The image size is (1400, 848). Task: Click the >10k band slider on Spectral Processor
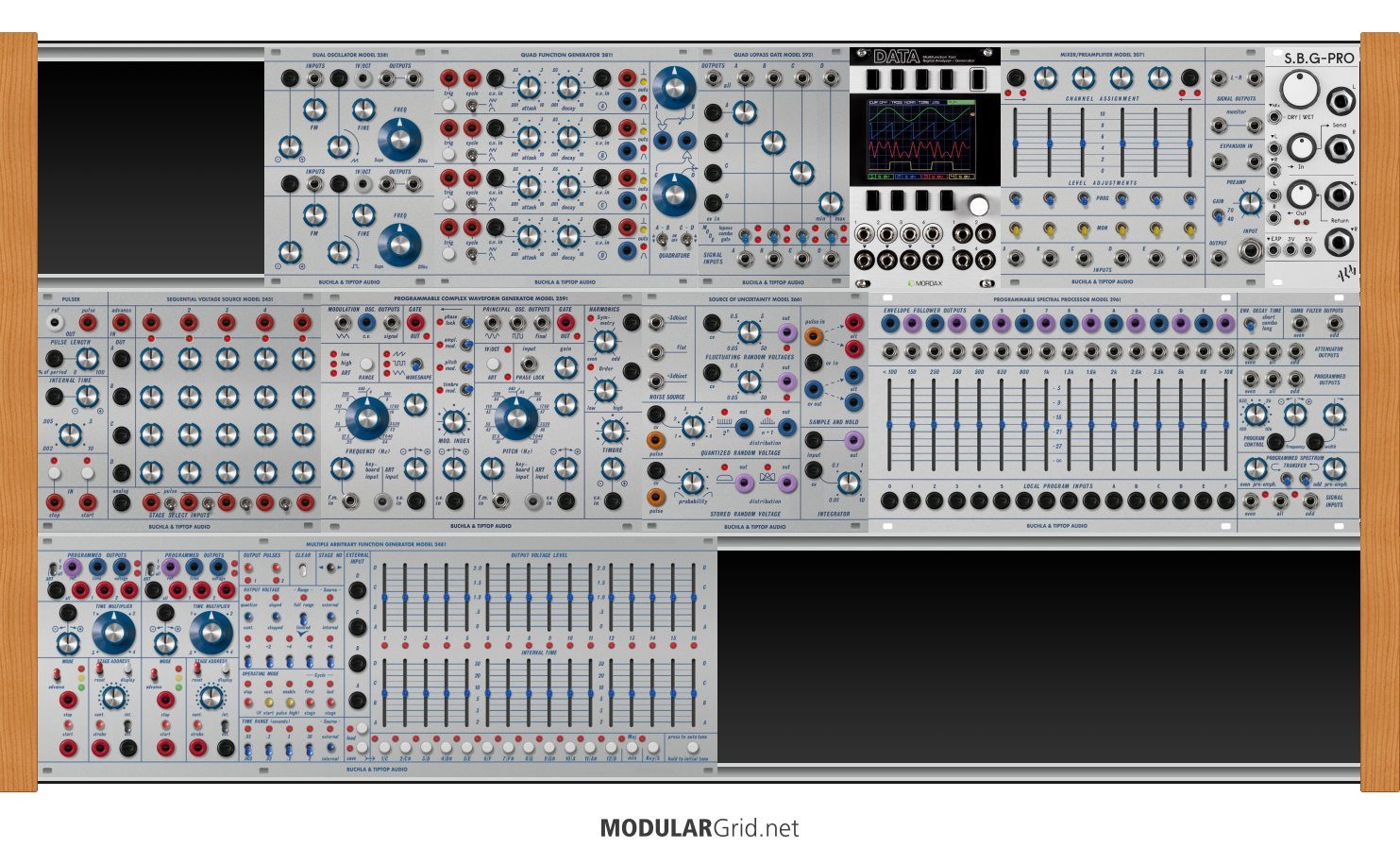coord(1224,426)
